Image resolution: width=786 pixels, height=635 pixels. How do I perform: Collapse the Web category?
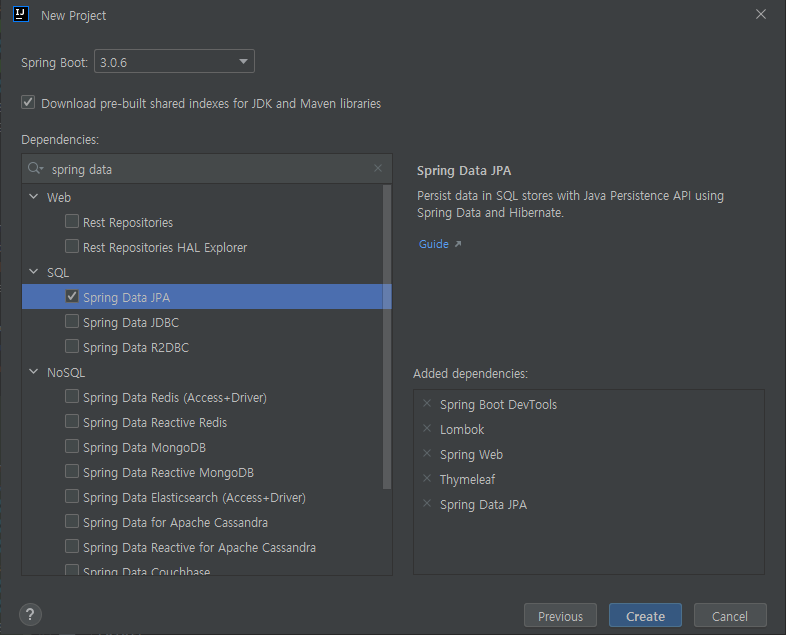[34, 196]
